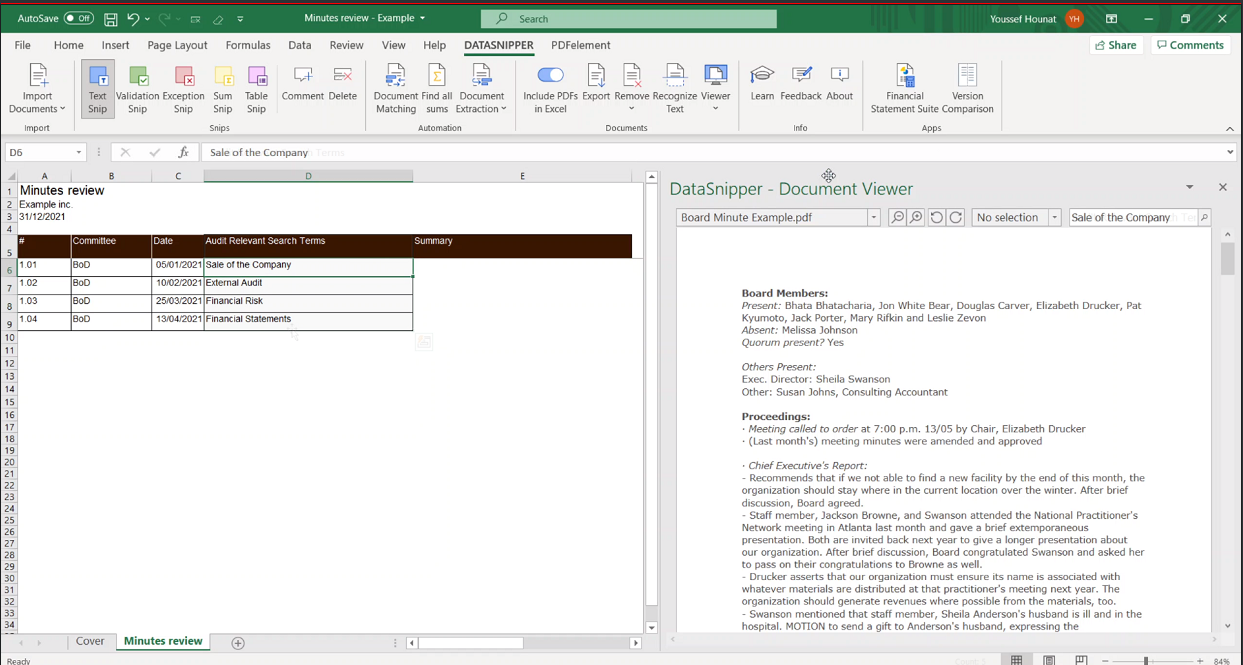
Task: Toggle the AutoSave switch
Action: coord(78,18)
